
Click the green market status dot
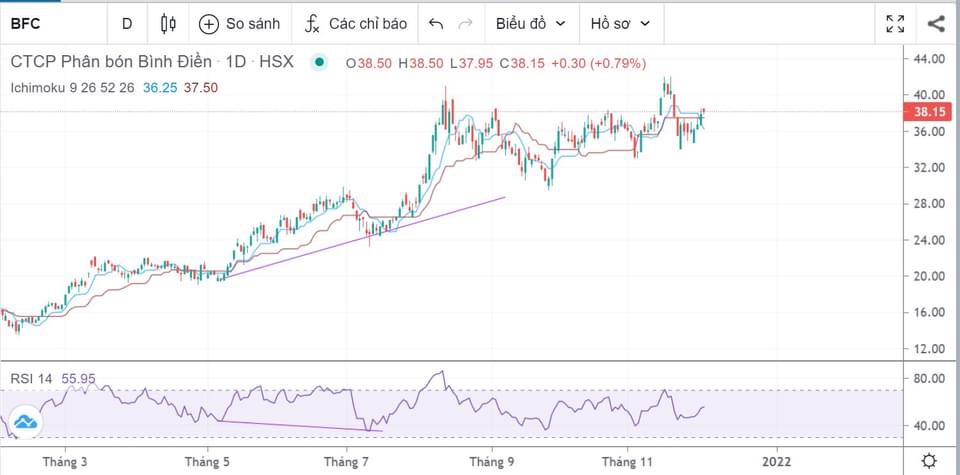point(319,62)
